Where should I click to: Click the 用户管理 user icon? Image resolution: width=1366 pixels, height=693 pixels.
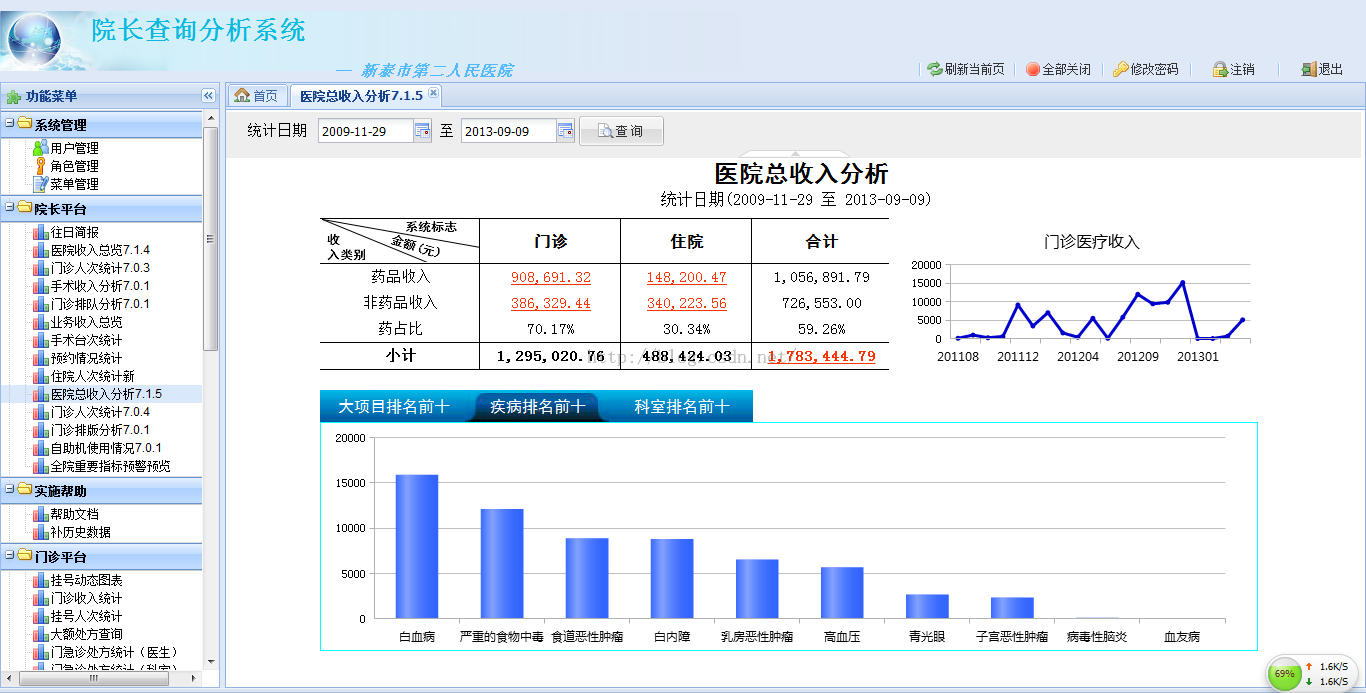(x=40, y=148)
